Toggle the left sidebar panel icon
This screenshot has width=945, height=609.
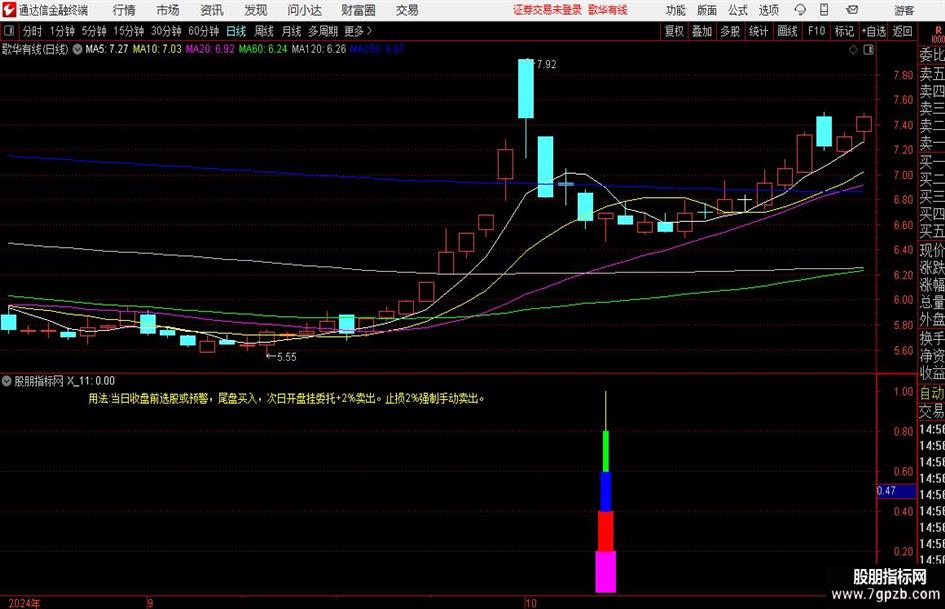9,31
